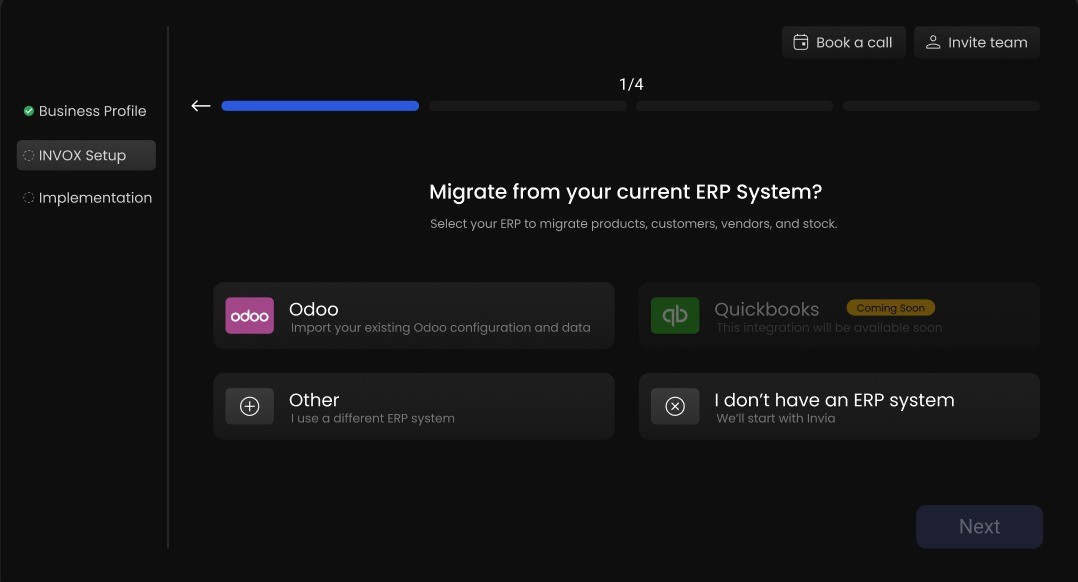The height and width of the screenshot is (582, 1078).
Task: Click "Select your ERP to migrate products" subtitle
Action: coord(634,223)
